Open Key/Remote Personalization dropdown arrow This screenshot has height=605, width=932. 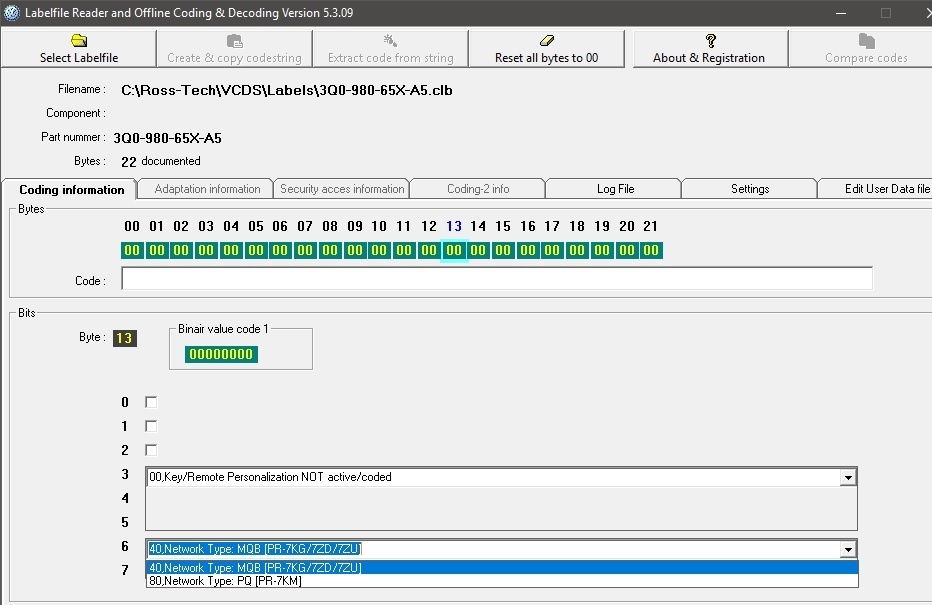coord(848,477)
